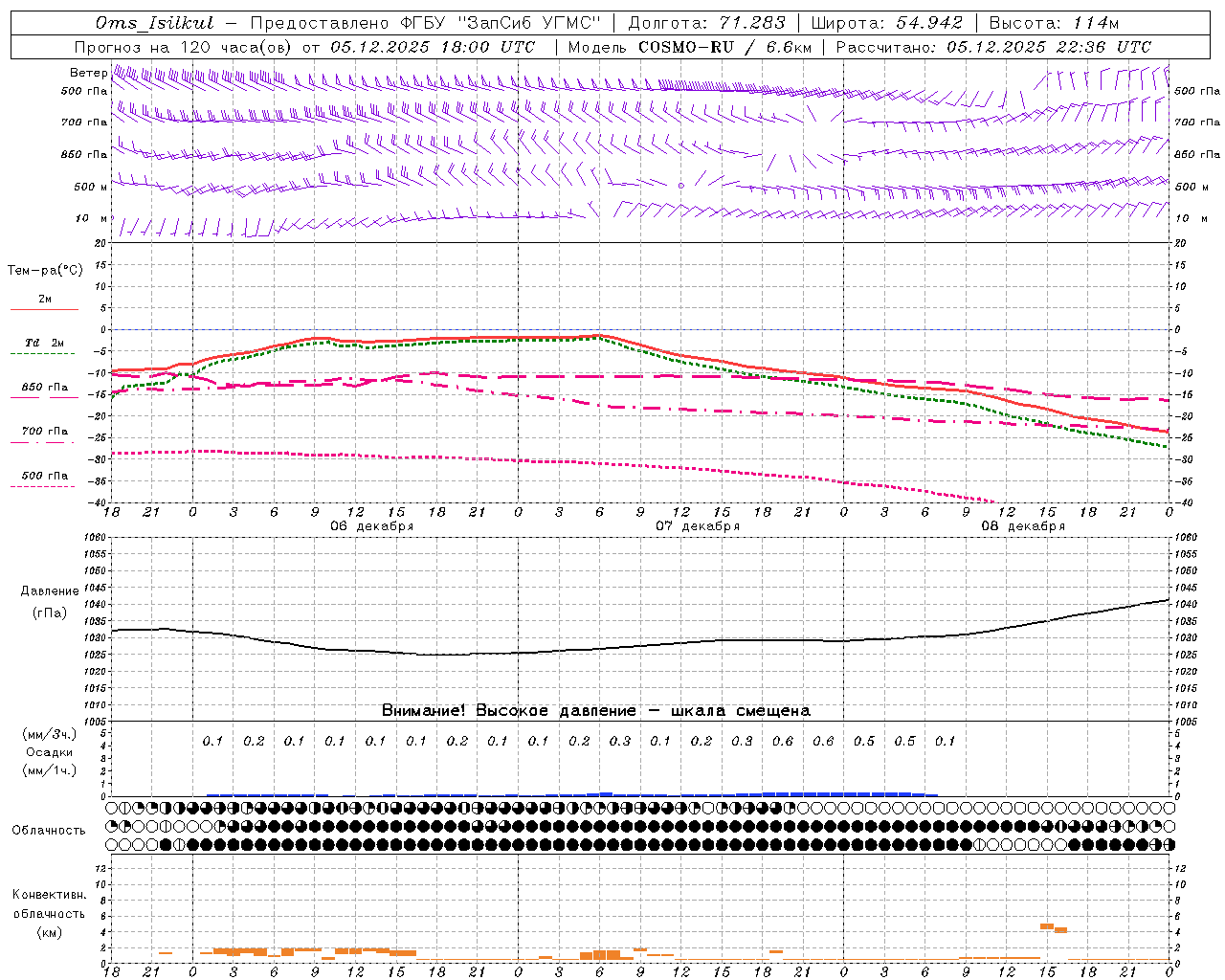Click the Td 2м dew point legend entry
1225x980 pixels.
point(44,343)
